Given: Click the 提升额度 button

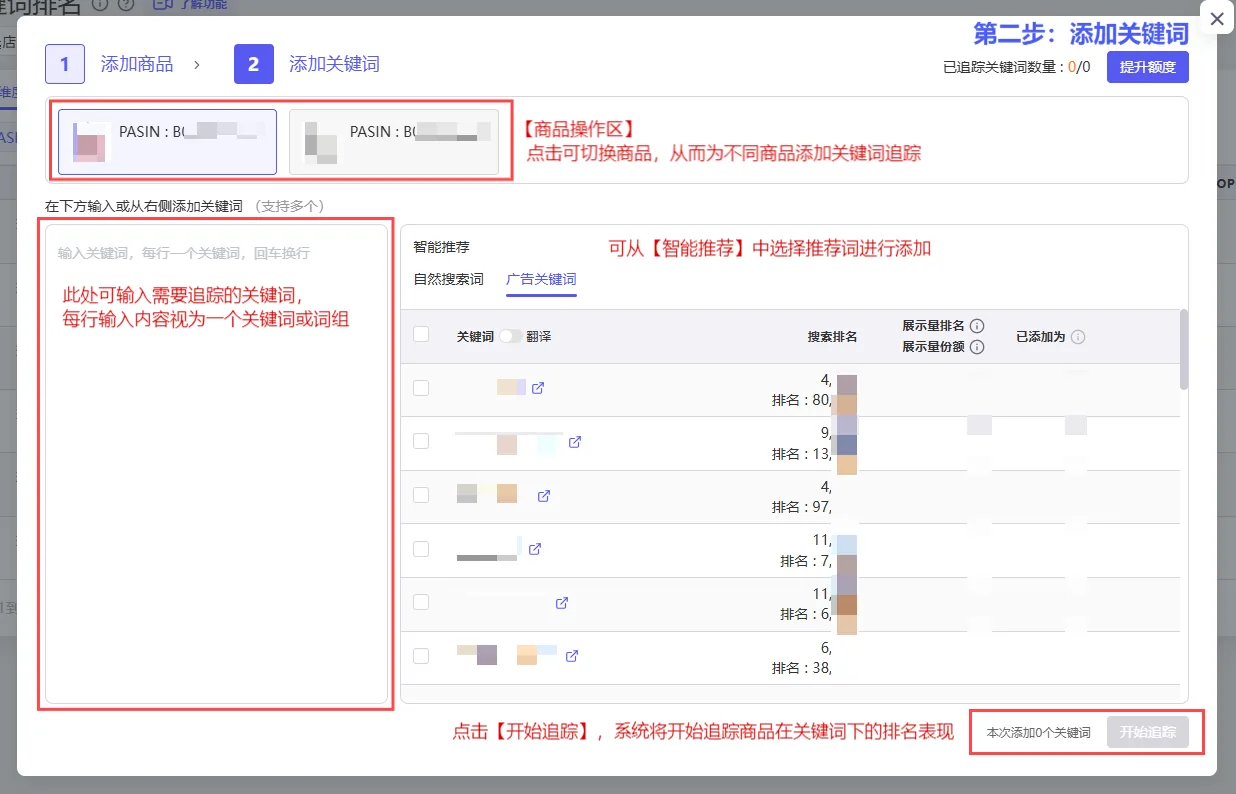Looking at the screenshot, I should [1147, 67].
